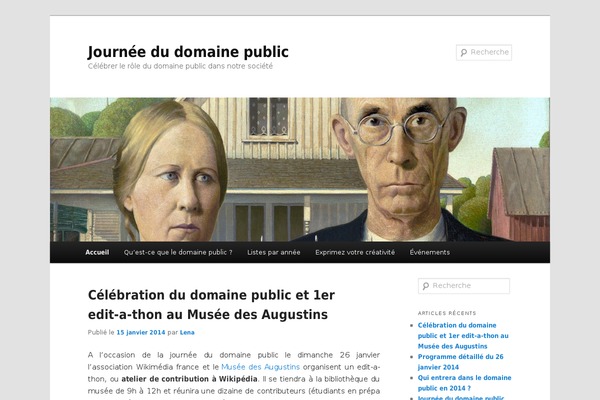
Task: Open the '15 janvier 2014' date link
Action: (141, 332)
